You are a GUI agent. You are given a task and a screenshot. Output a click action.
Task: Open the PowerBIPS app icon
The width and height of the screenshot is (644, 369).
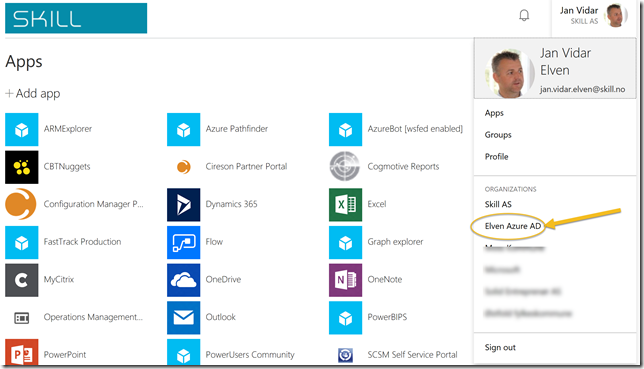[x=345, y=318]
